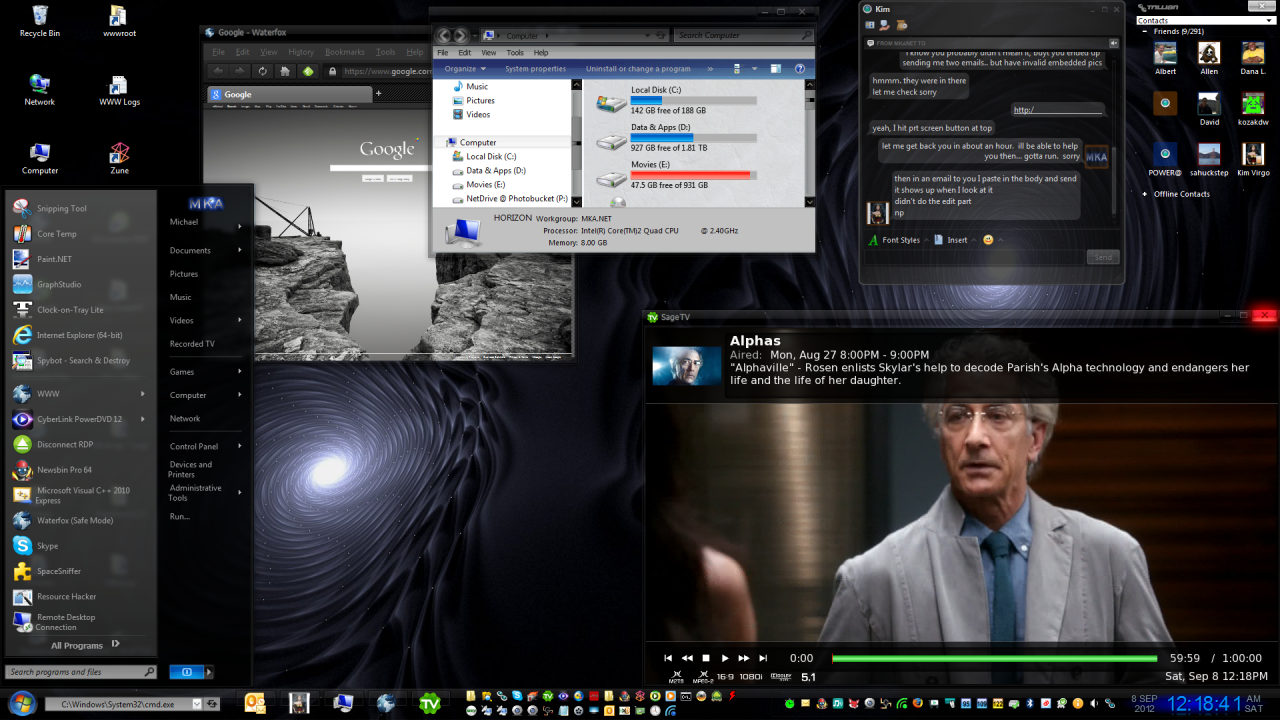This screenshot has width=1280, height=720.
Task: Expand Explorer toolbar overflow chevron
Action: pyautogui.click(x=711, y=69)
